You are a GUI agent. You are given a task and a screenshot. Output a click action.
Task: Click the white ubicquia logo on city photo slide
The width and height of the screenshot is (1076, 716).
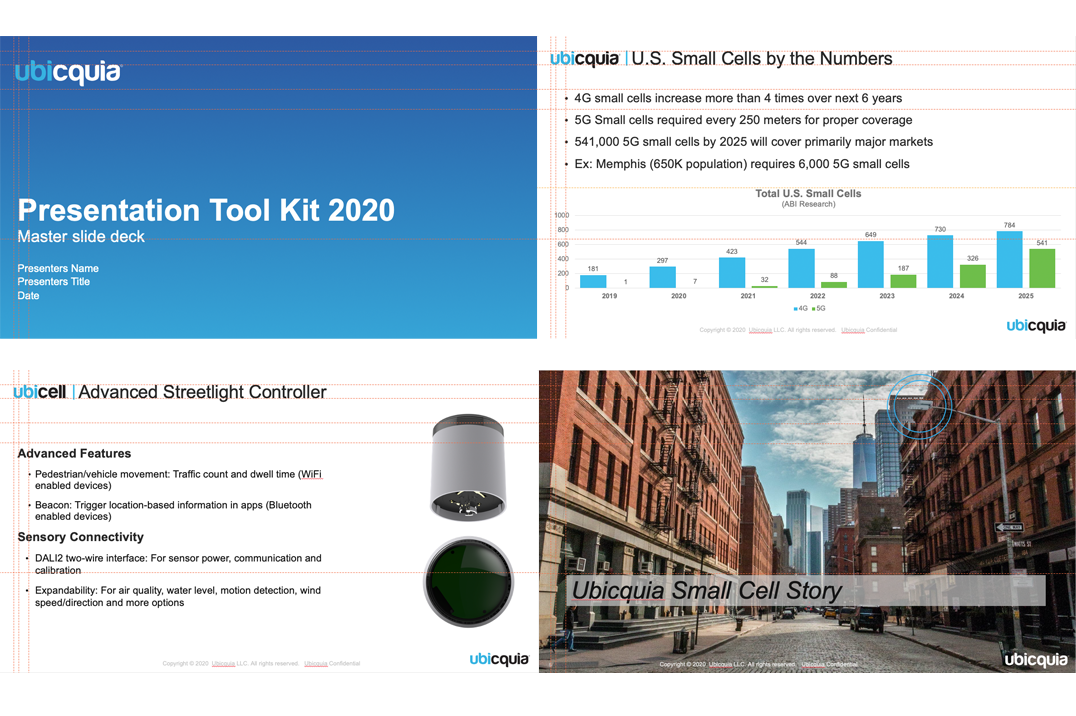tap(1036, 660)
